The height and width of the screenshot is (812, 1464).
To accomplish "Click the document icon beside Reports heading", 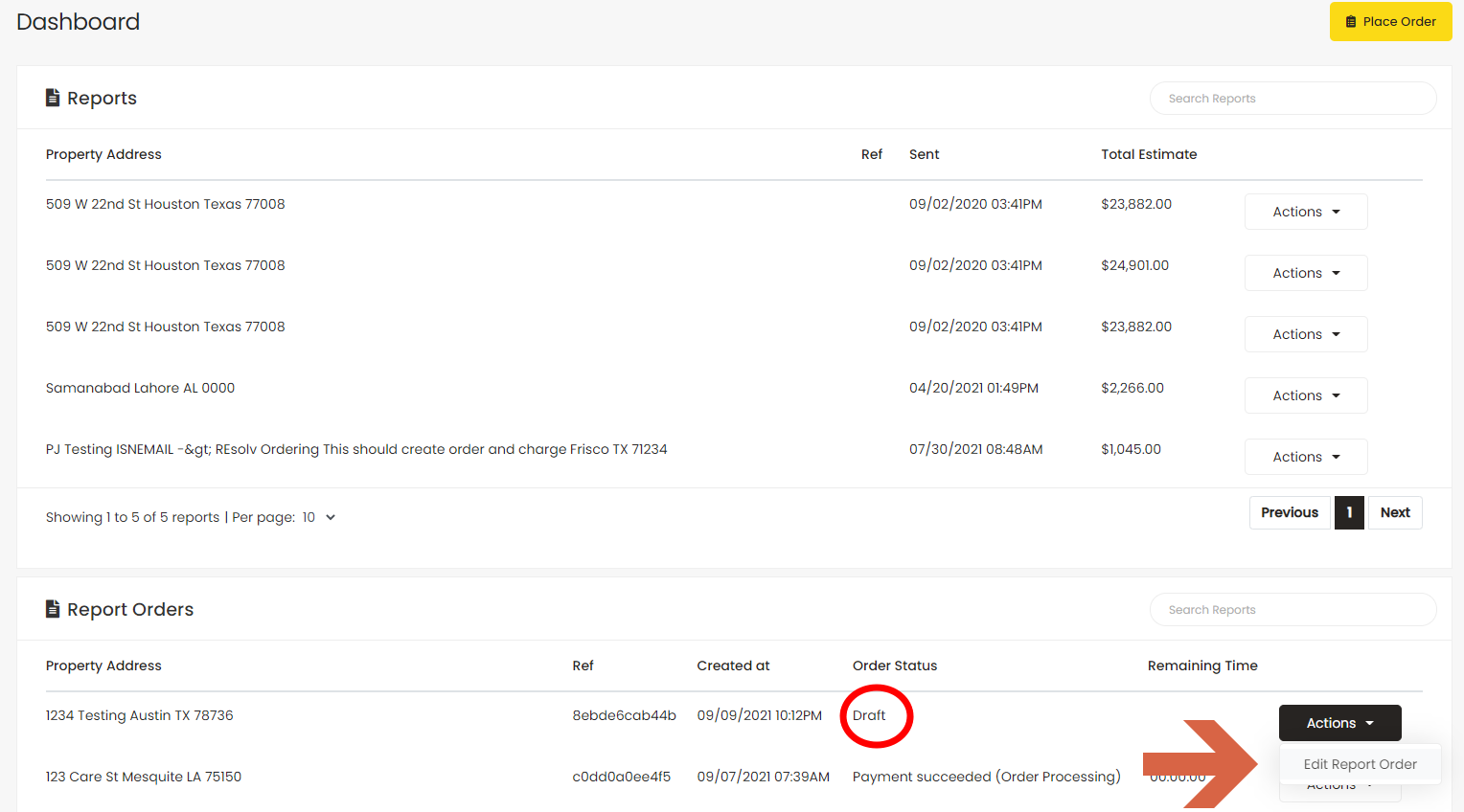I will point(53,97).
